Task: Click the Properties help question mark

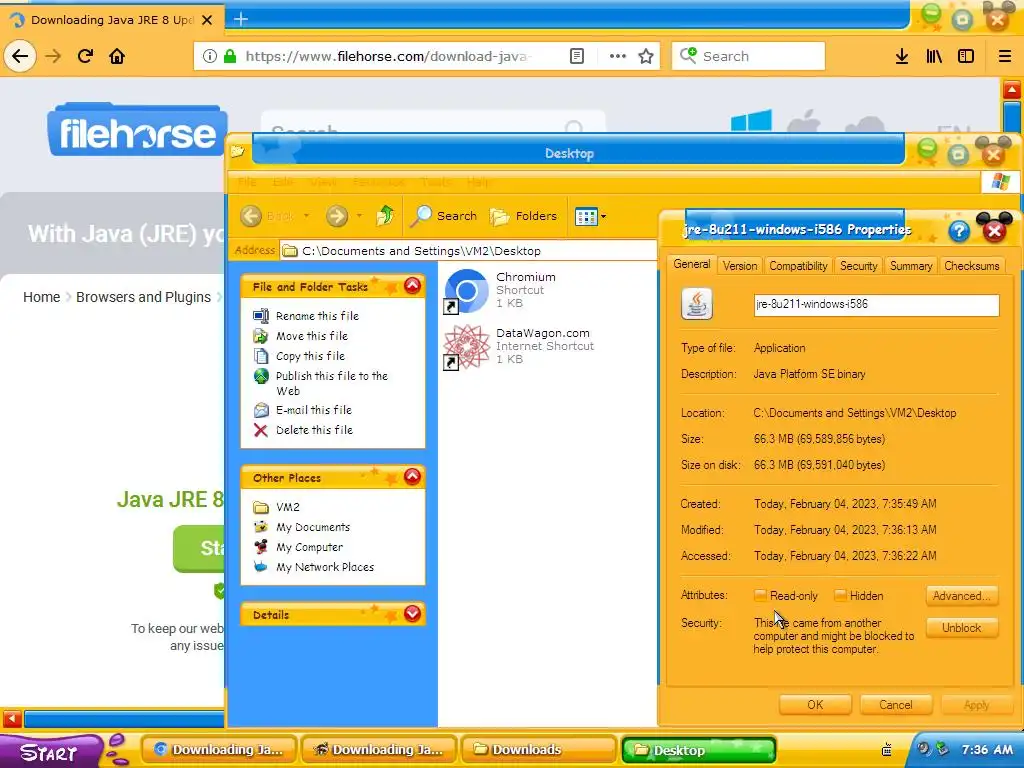Action: (959, 231)
